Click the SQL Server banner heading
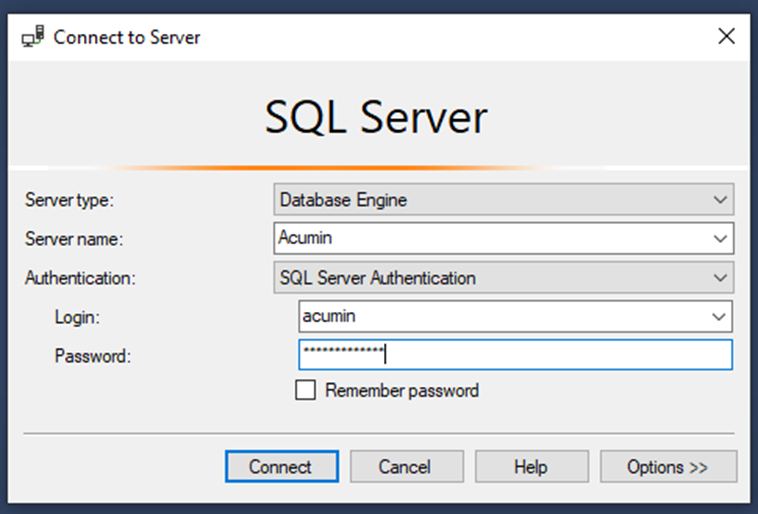 pyautogui.click(x=376, y=117)
